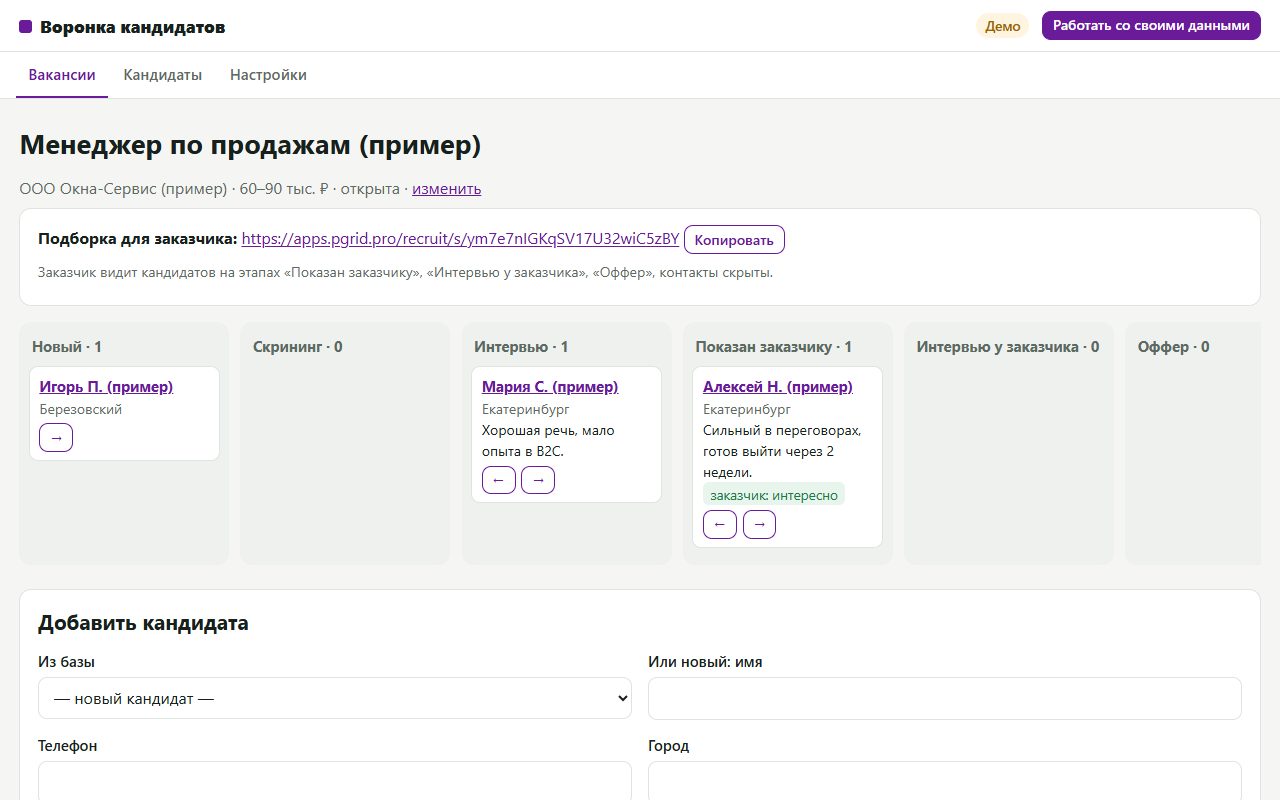Go to the Настройки tab
The height and width of the screenshot is (800, 1280).
[268, 75]
